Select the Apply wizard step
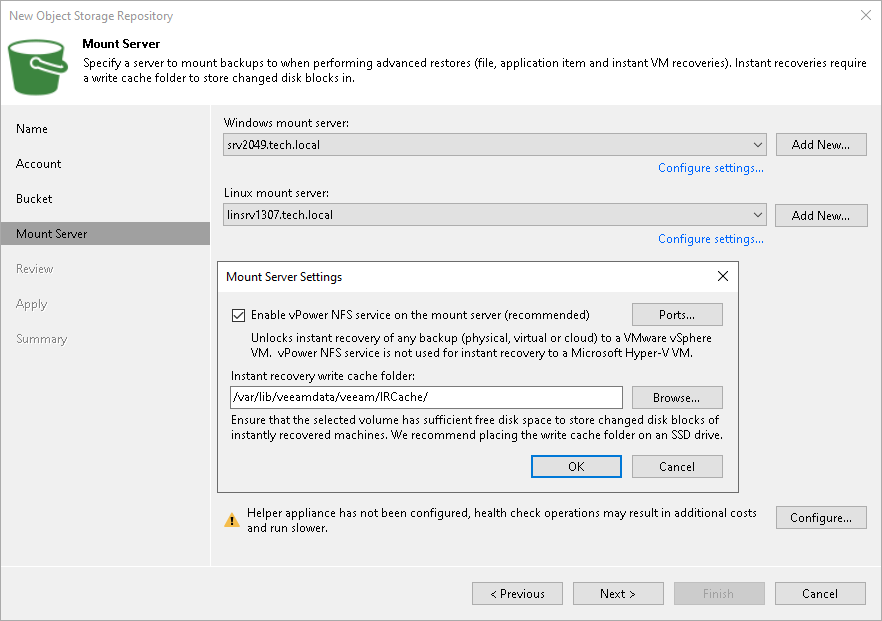The height and width of the screenshot is (621, 882). pyautogui.click(x=32, y=304)
